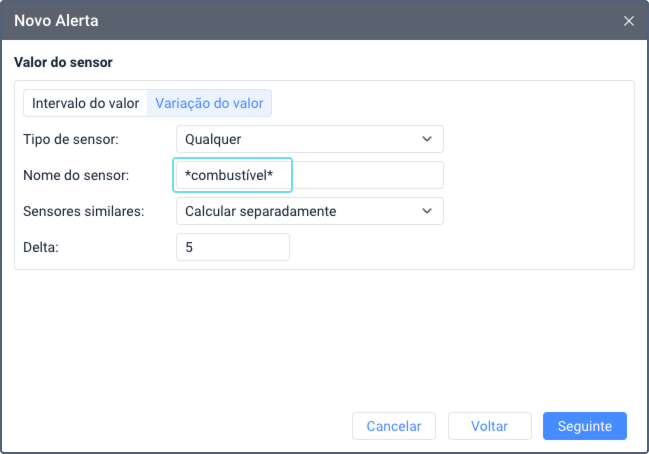Close the Novo Alerta dialog
Screen dimensions: 649x454
pyautogui.click(x=629, y=20)
